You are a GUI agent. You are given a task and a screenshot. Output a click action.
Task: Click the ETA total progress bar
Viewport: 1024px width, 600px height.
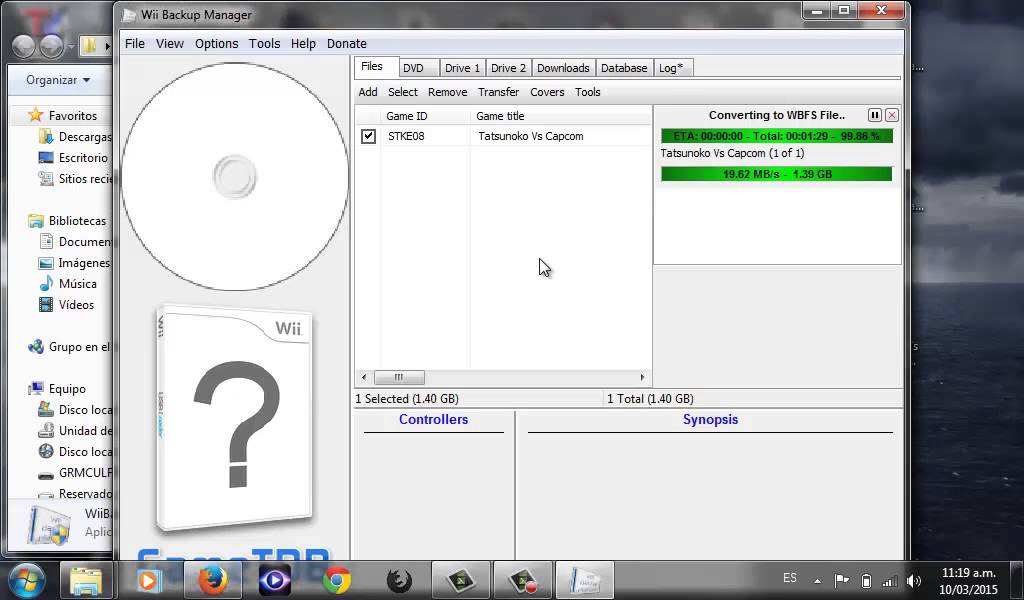pos(776,136)
